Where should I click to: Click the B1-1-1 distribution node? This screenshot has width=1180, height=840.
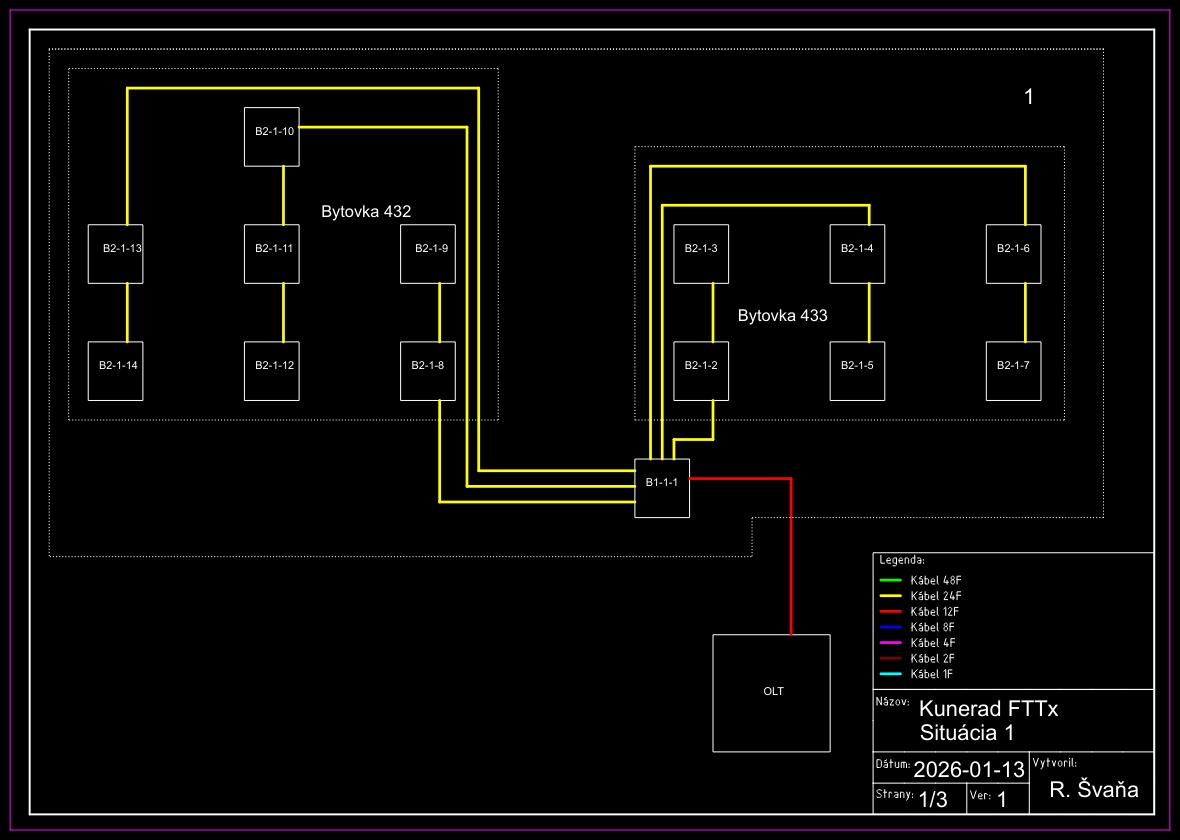662,489
